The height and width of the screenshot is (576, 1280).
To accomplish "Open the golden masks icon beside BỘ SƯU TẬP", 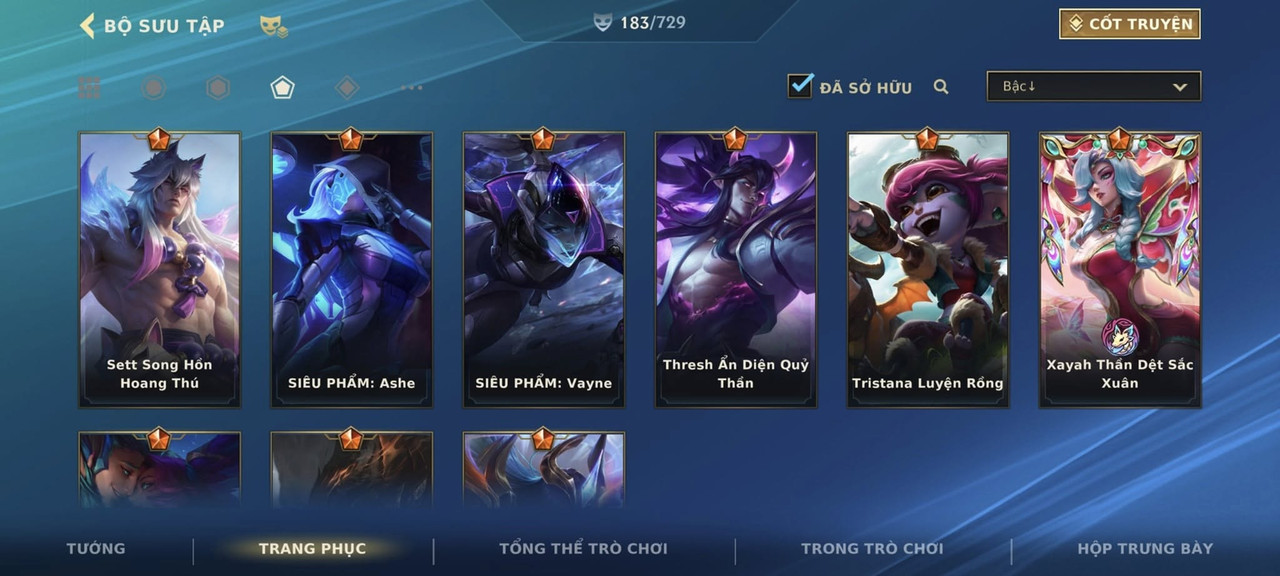I will click(x=274, y=27).
